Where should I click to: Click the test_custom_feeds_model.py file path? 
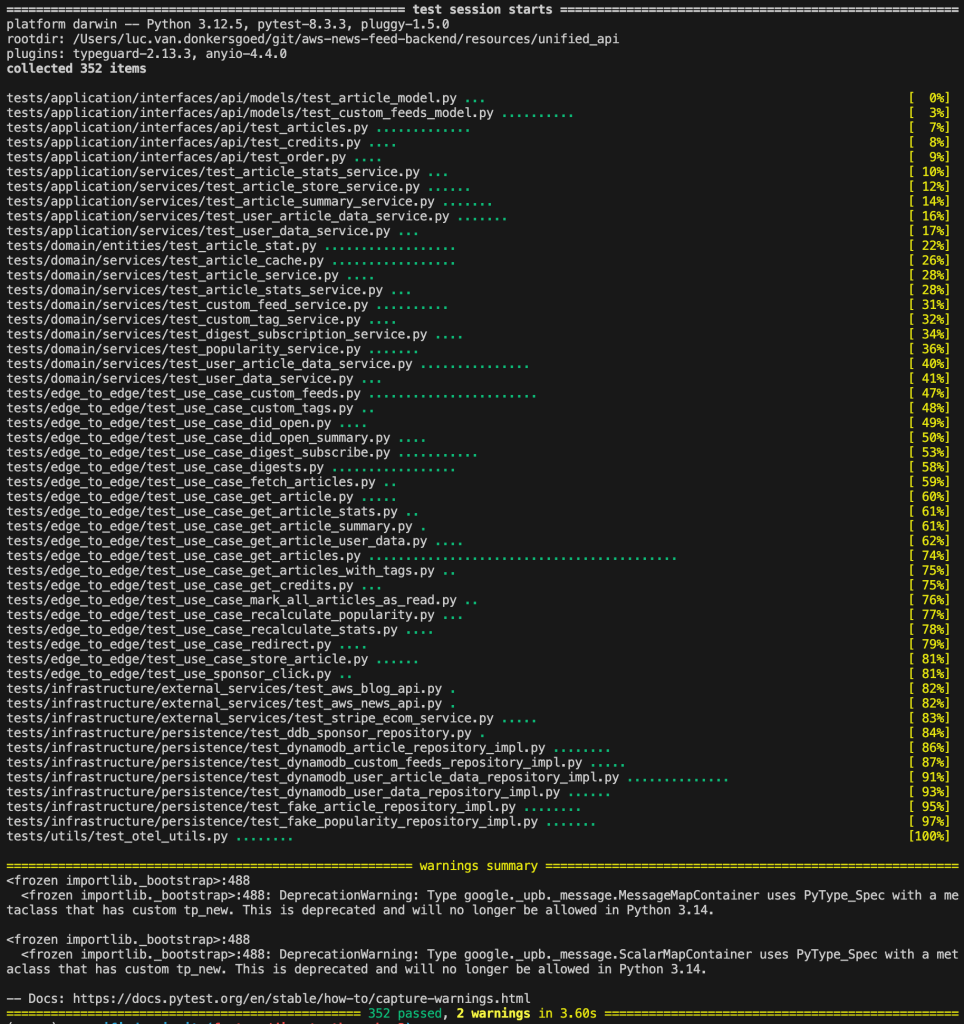point(250,113)
